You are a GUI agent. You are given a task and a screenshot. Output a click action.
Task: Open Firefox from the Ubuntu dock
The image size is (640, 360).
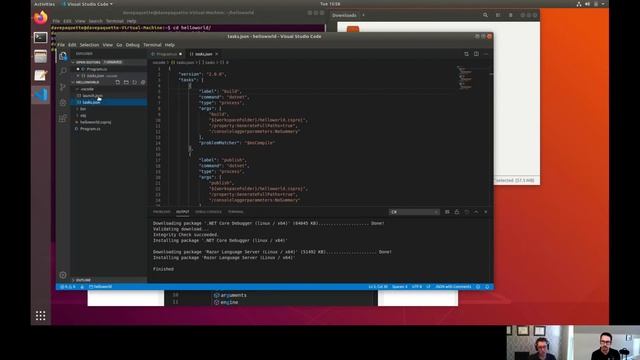click(40, 18)
